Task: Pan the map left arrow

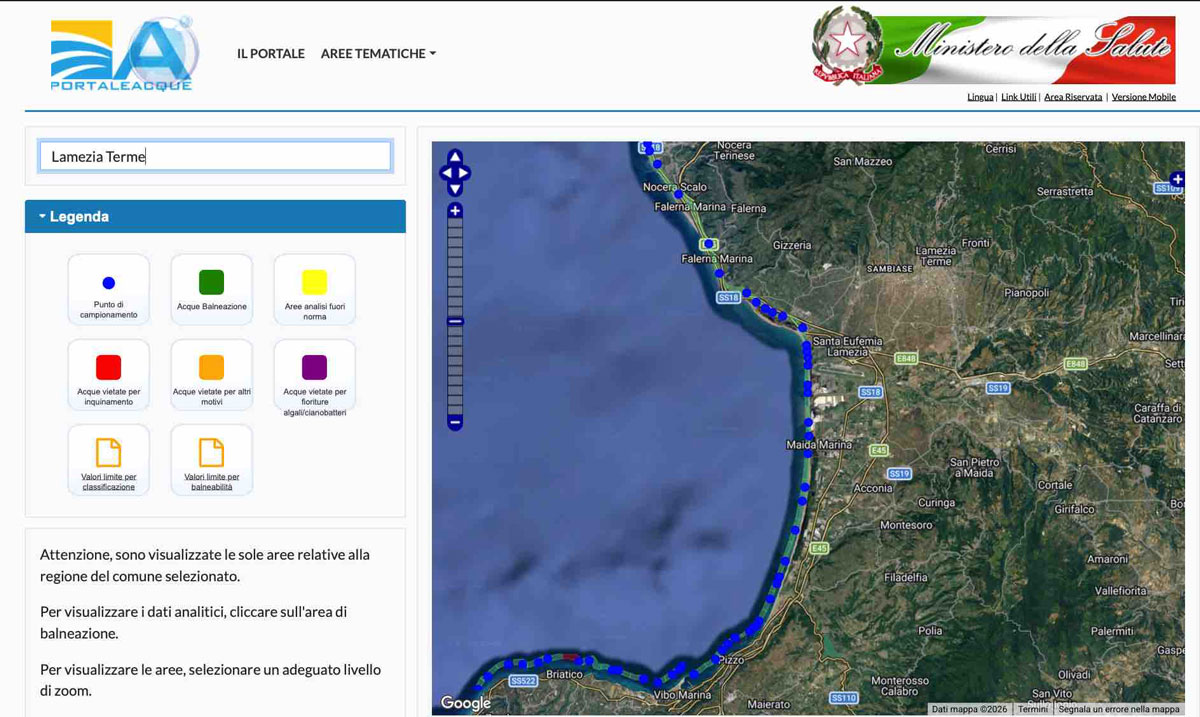Action: [446, 173]
